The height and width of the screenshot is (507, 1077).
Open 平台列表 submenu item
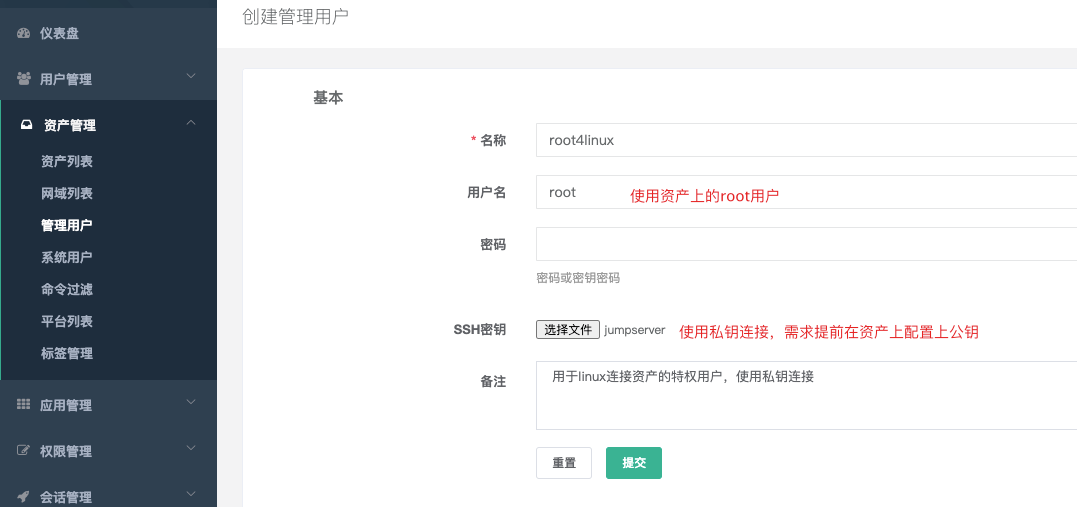pyautogui.click(x=67, y=322)
